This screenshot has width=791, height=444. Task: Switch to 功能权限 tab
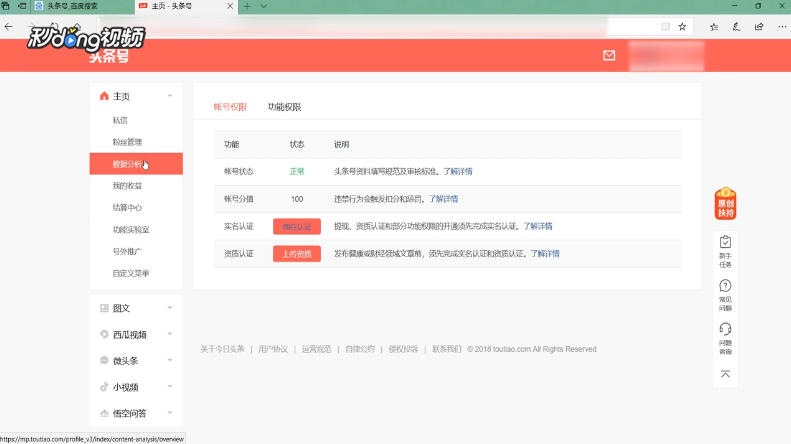tap(285, 107)
